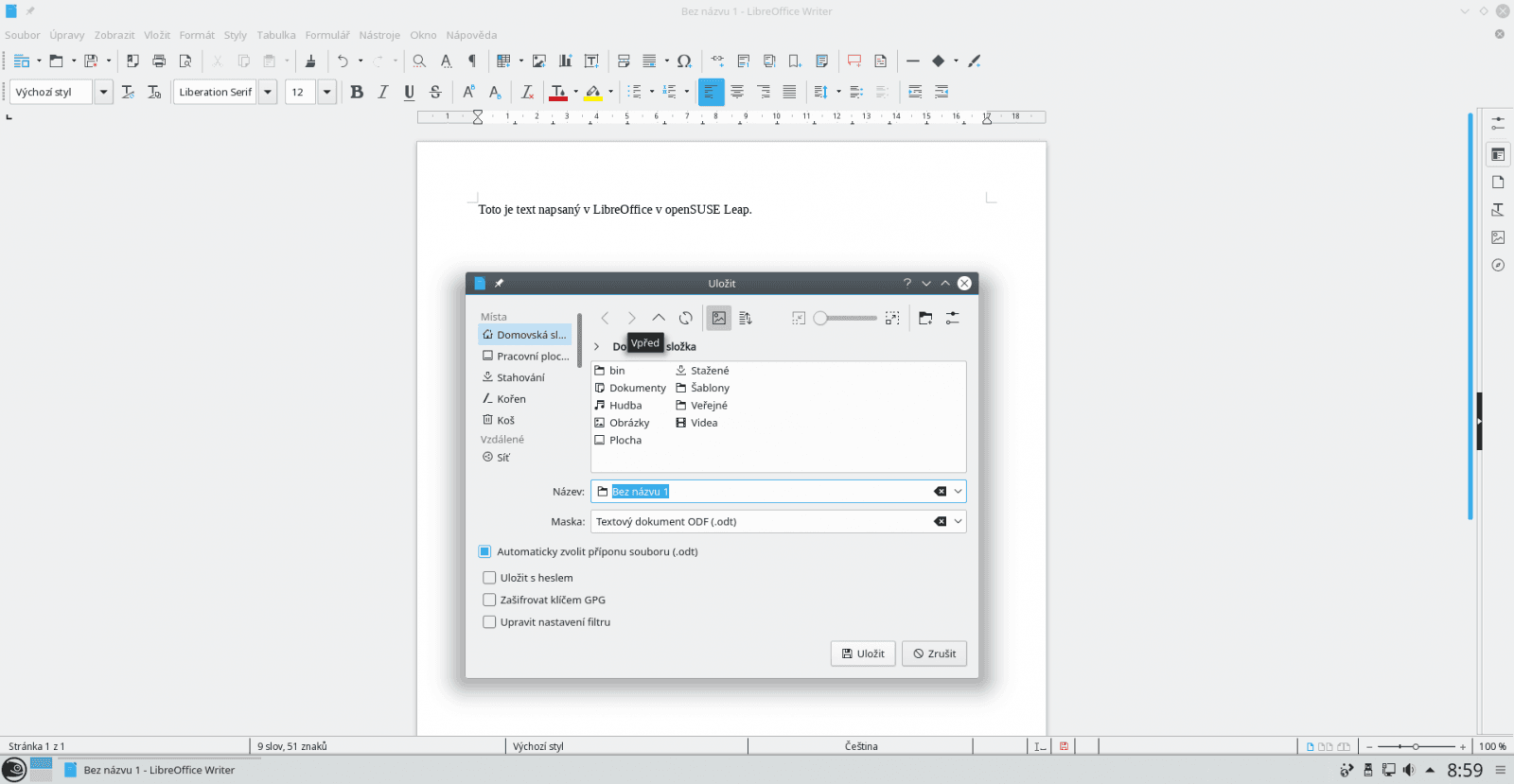Click the Uložit button

pos(863,653)
